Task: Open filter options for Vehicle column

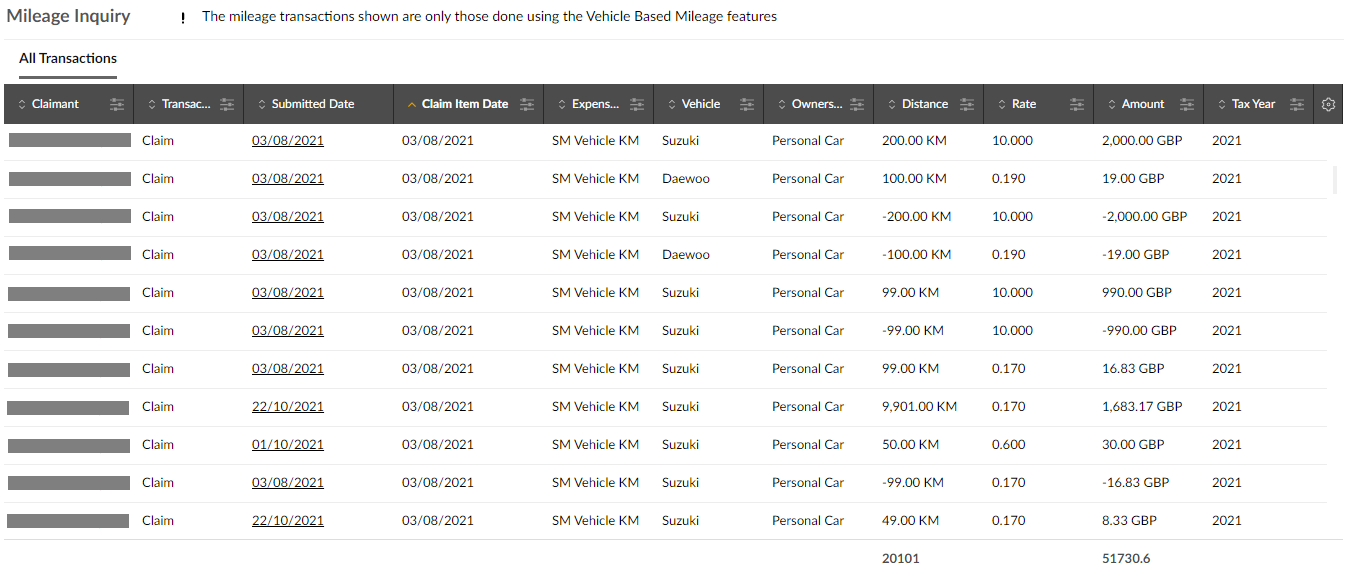Action: 747,104
